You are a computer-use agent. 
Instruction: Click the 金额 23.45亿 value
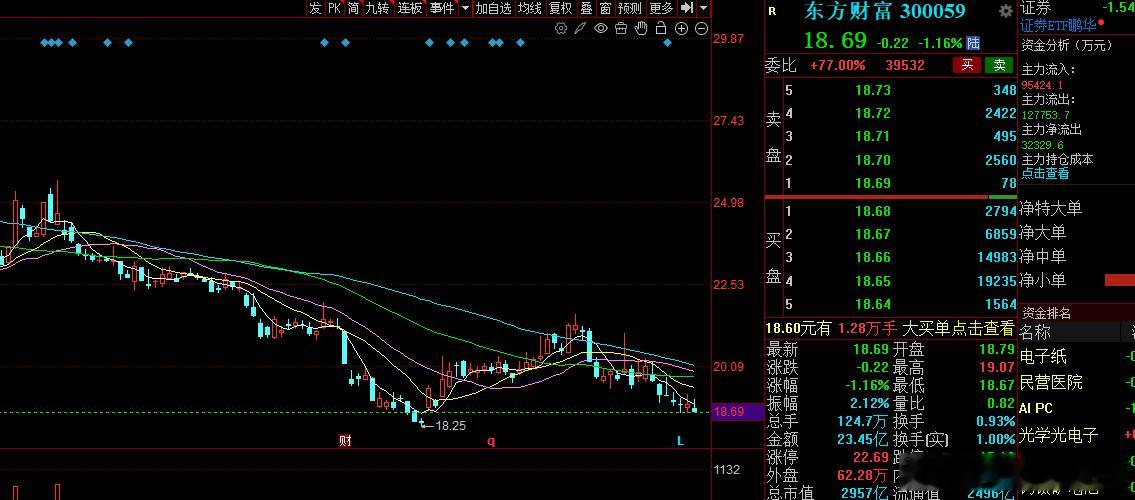coord(864,439)
